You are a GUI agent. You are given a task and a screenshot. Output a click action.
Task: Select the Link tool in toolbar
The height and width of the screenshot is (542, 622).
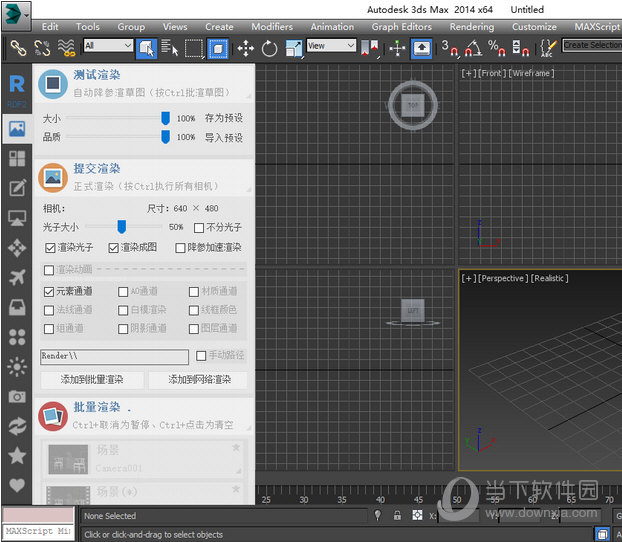coord(18,48)
